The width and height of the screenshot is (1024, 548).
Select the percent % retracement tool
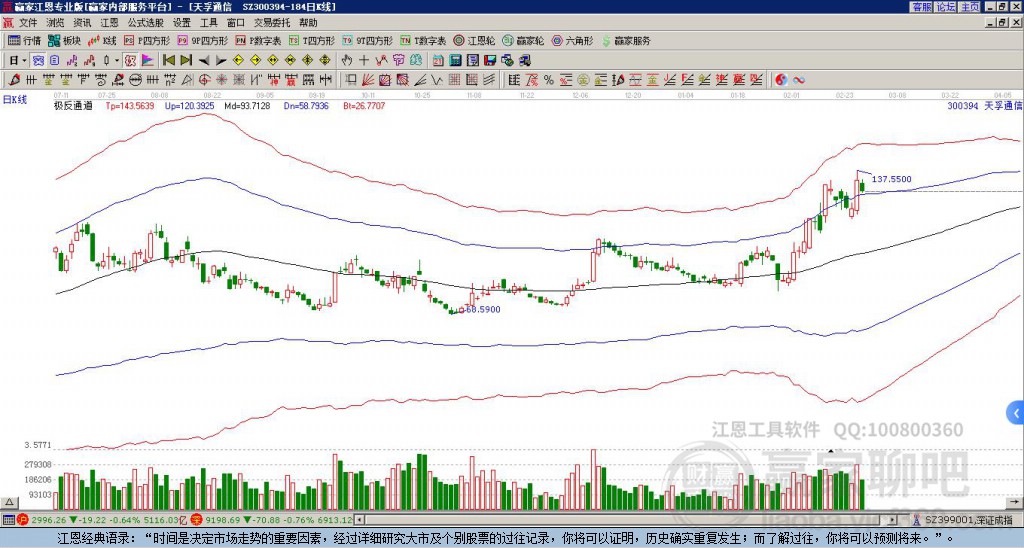coord(549,80)
